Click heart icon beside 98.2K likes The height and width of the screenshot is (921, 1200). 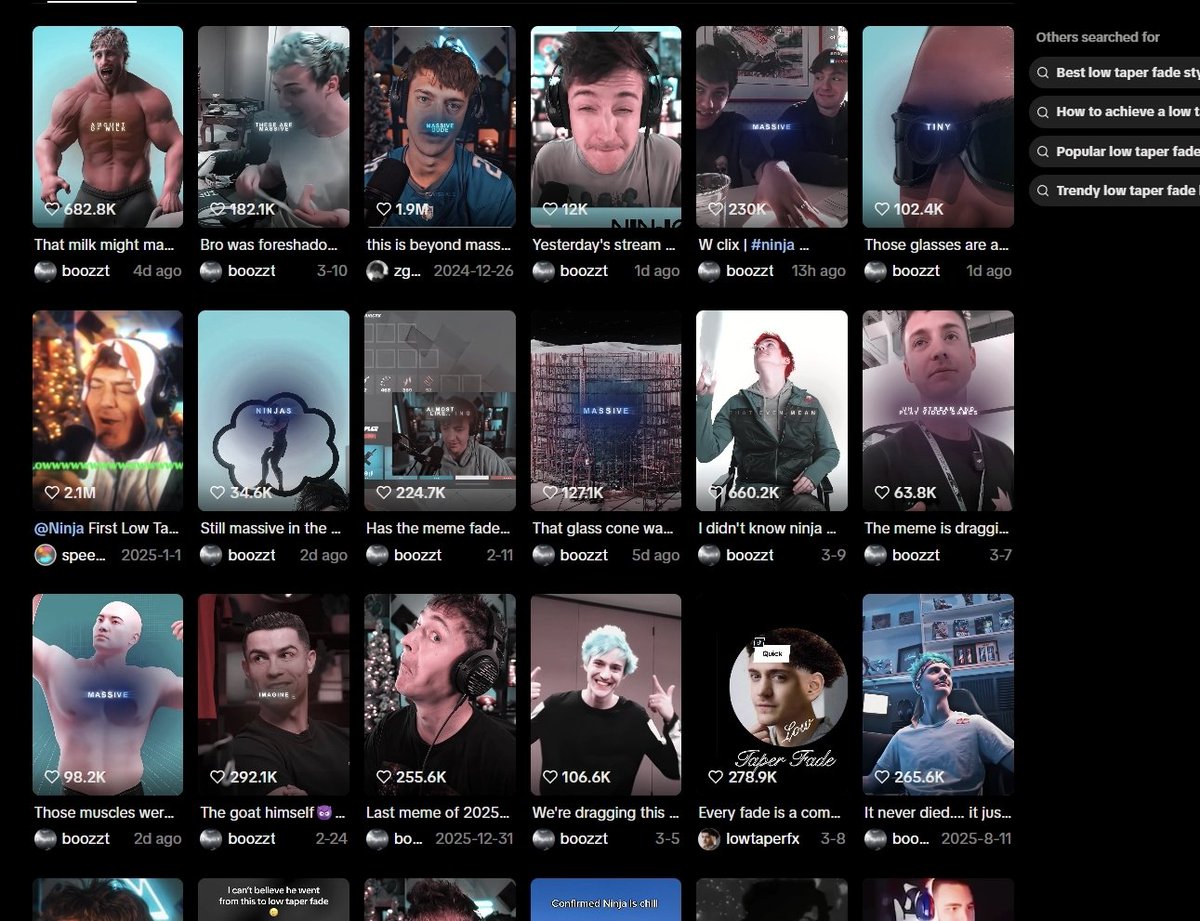[x=53, y=777]
